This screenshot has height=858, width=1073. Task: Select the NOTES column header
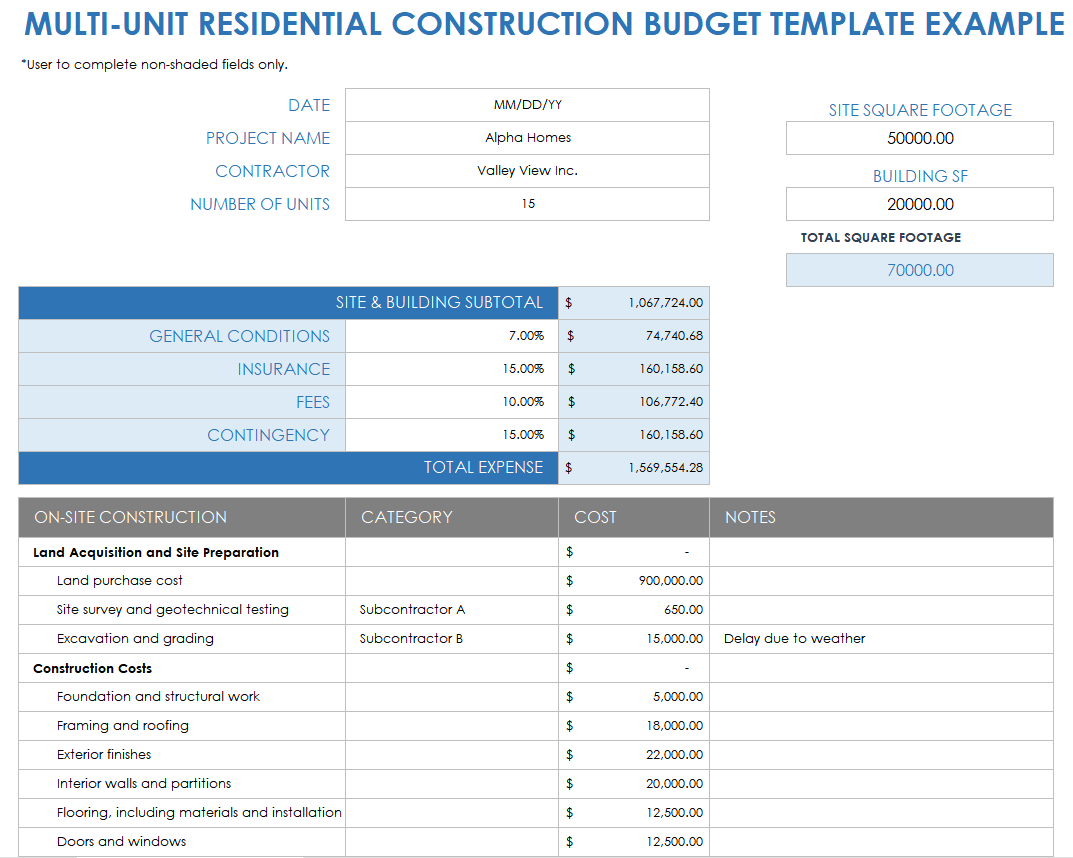point(881,517)
